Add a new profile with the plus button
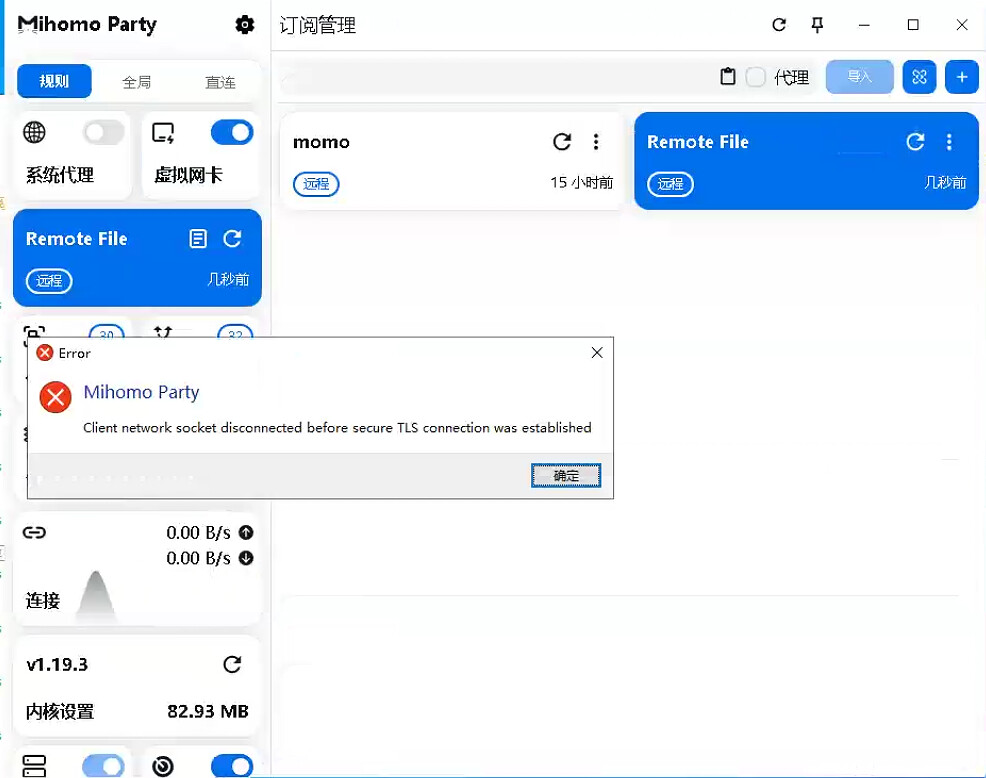Screen dimensions: 986x778 point(962,77)
